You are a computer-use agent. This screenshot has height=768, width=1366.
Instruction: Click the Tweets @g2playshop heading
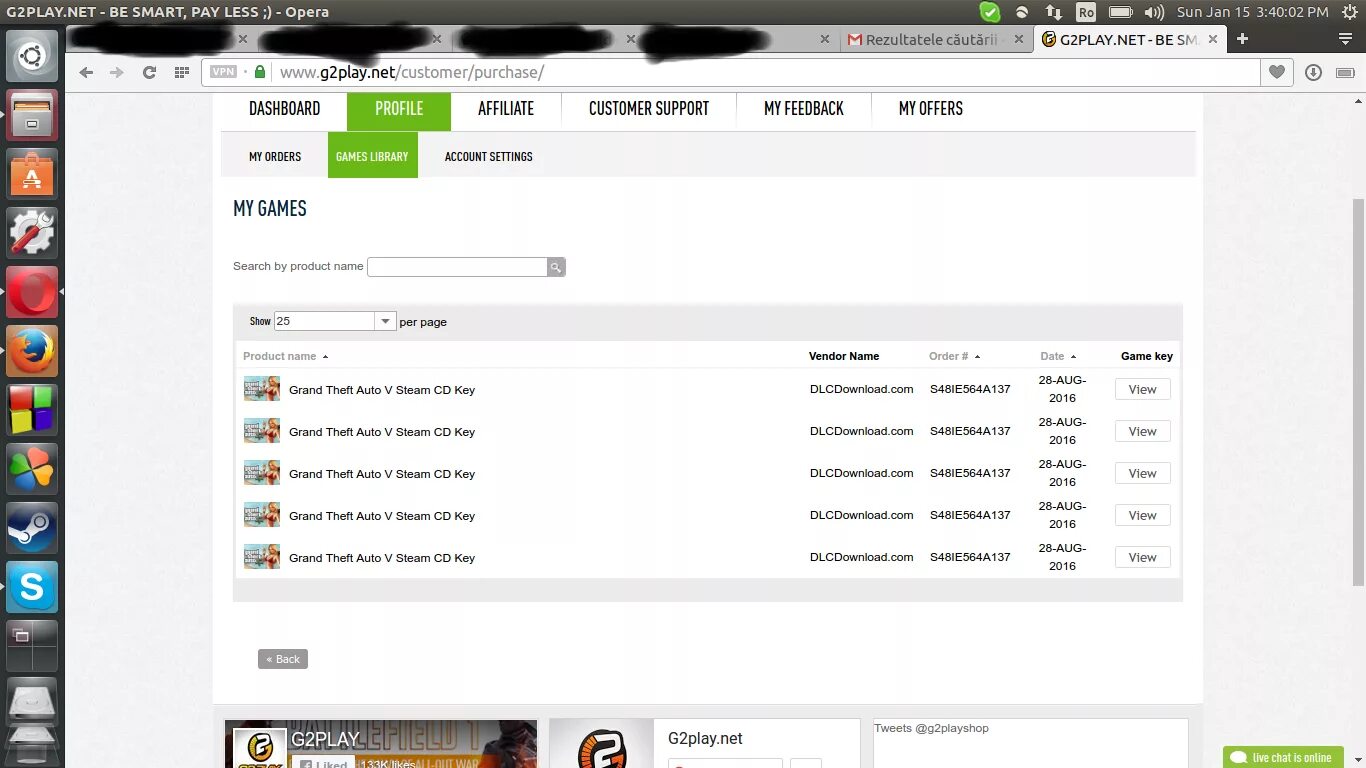(931, 728)
